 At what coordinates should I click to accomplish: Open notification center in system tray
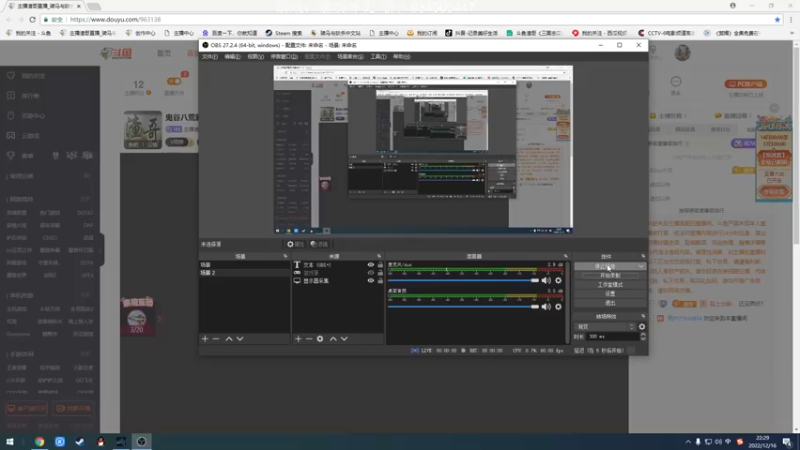point(788,442)
